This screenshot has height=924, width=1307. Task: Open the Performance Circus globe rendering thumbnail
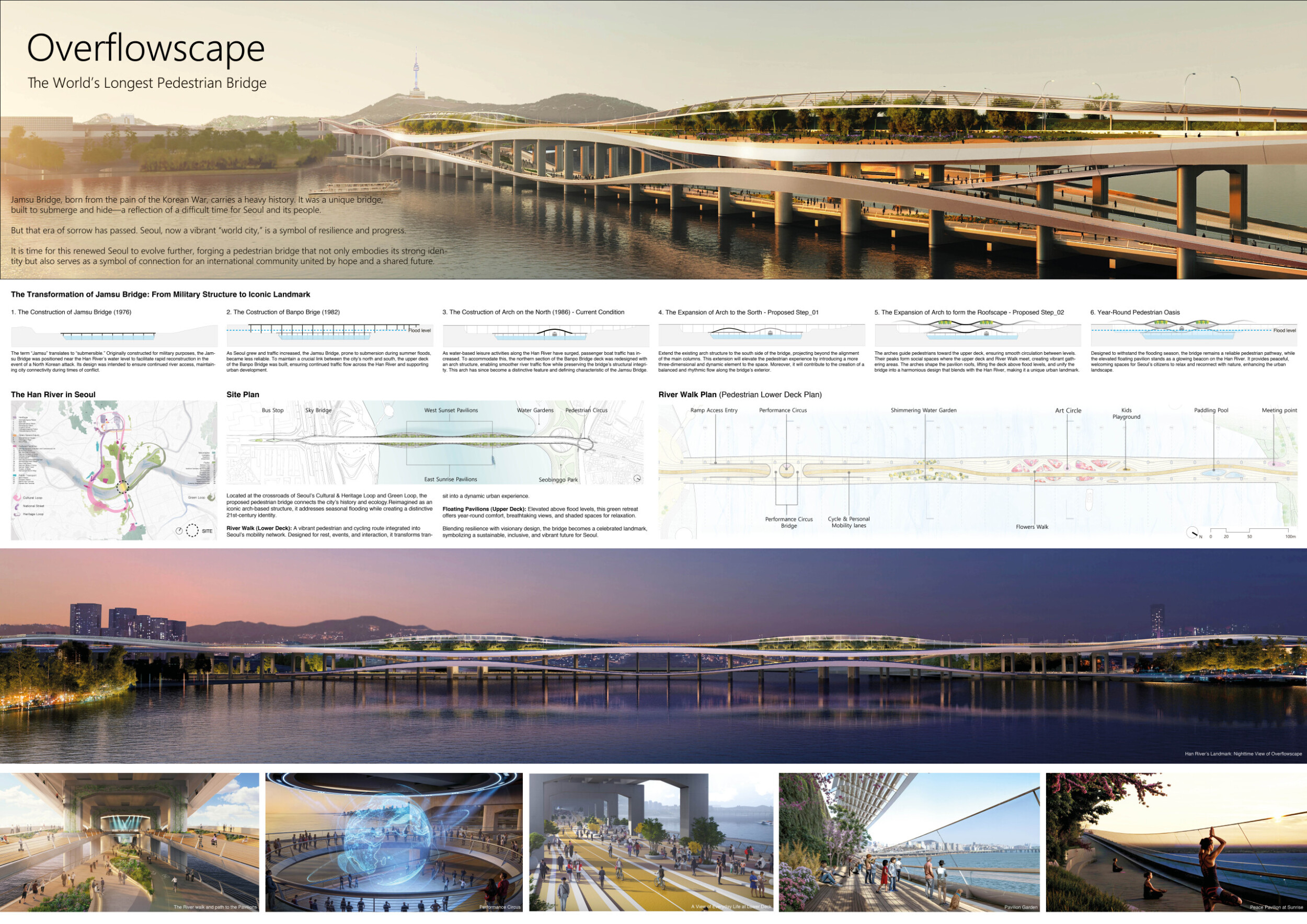(x=394, y=842)
